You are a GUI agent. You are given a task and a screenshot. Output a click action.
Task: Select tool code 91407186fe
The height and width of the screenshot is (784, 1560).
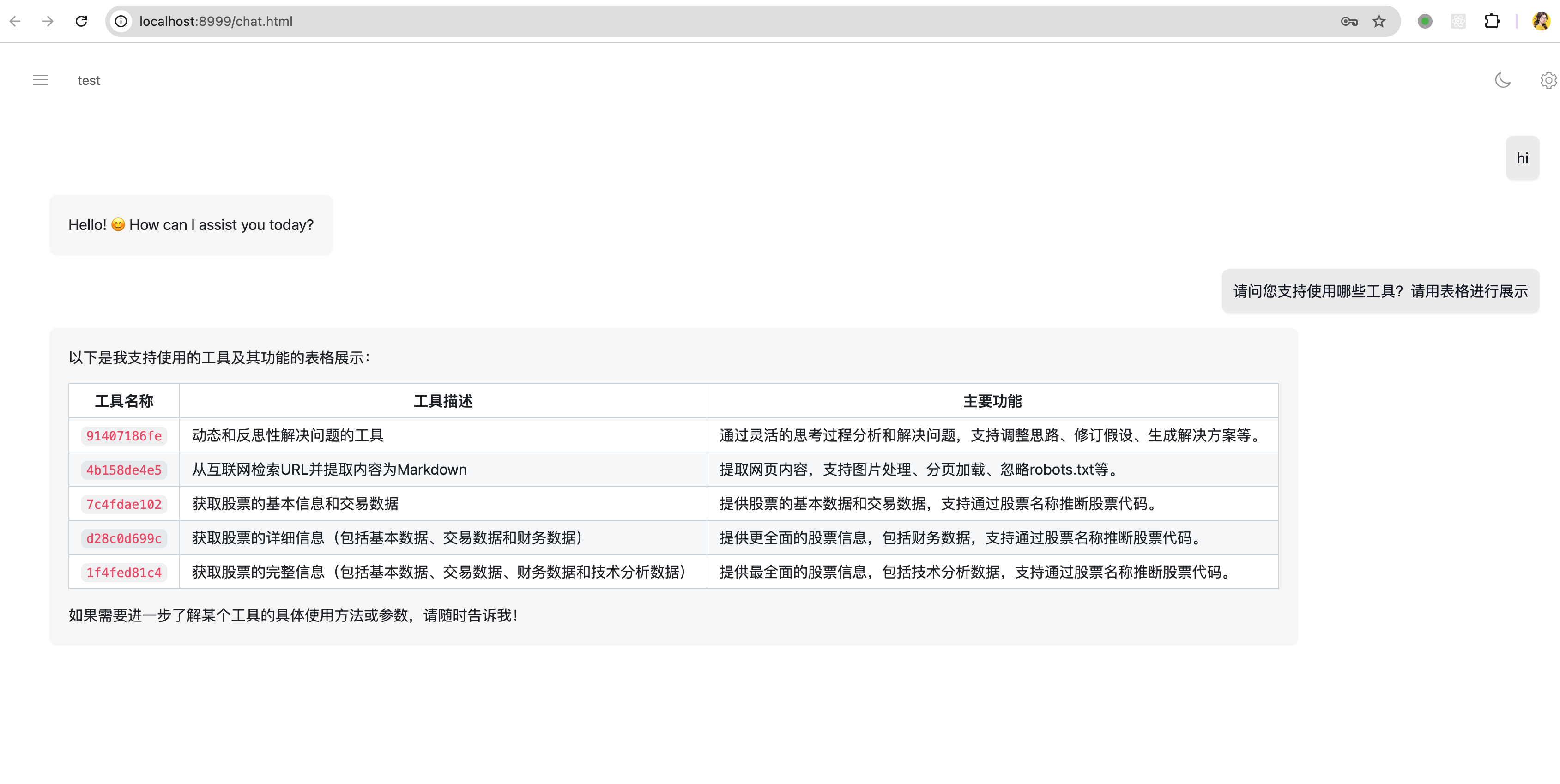(124, 436)
